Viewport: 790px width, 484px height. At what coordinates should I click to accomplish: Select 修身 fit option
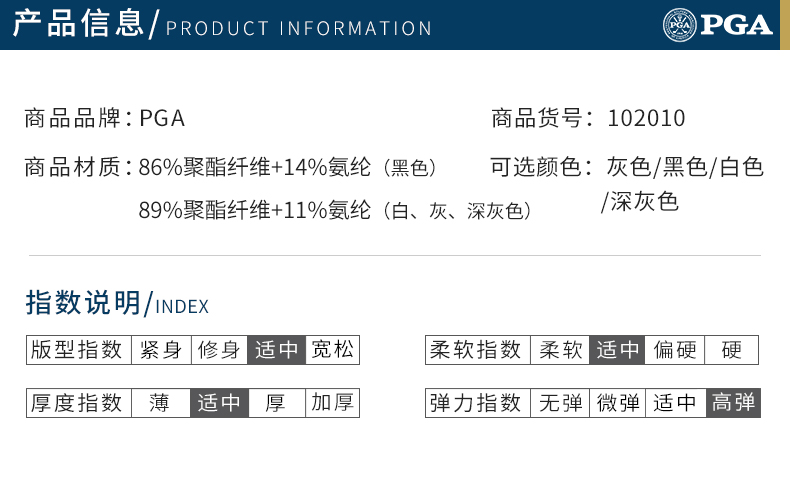(219, 350)
